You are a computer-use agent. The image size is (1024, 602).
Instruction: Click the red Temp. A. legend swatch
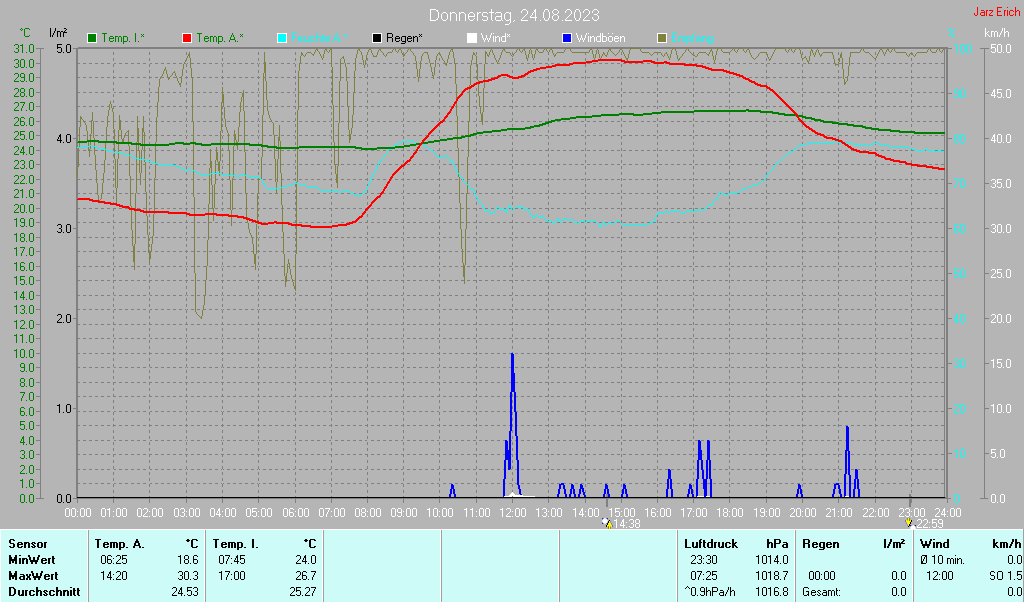(x=187, y=38)
